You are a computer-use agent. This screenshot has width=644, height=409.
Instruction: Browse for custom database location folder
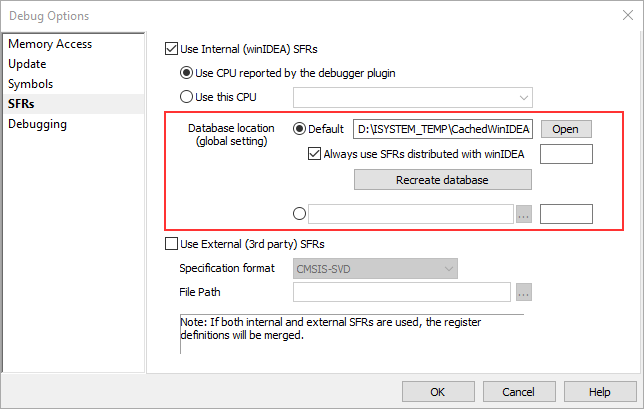[x=524, y=213]
